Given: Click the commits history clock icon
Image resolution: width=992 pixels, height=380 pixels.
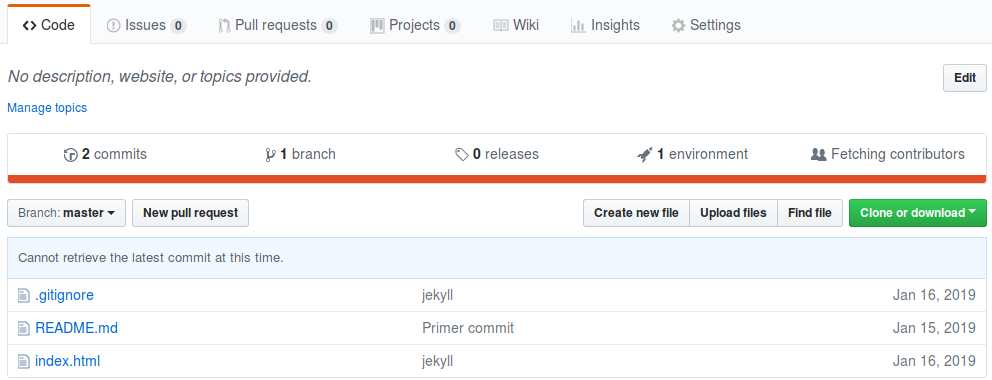Looking at the screenshot, I should pyautogui.click(x=70, y=155).
